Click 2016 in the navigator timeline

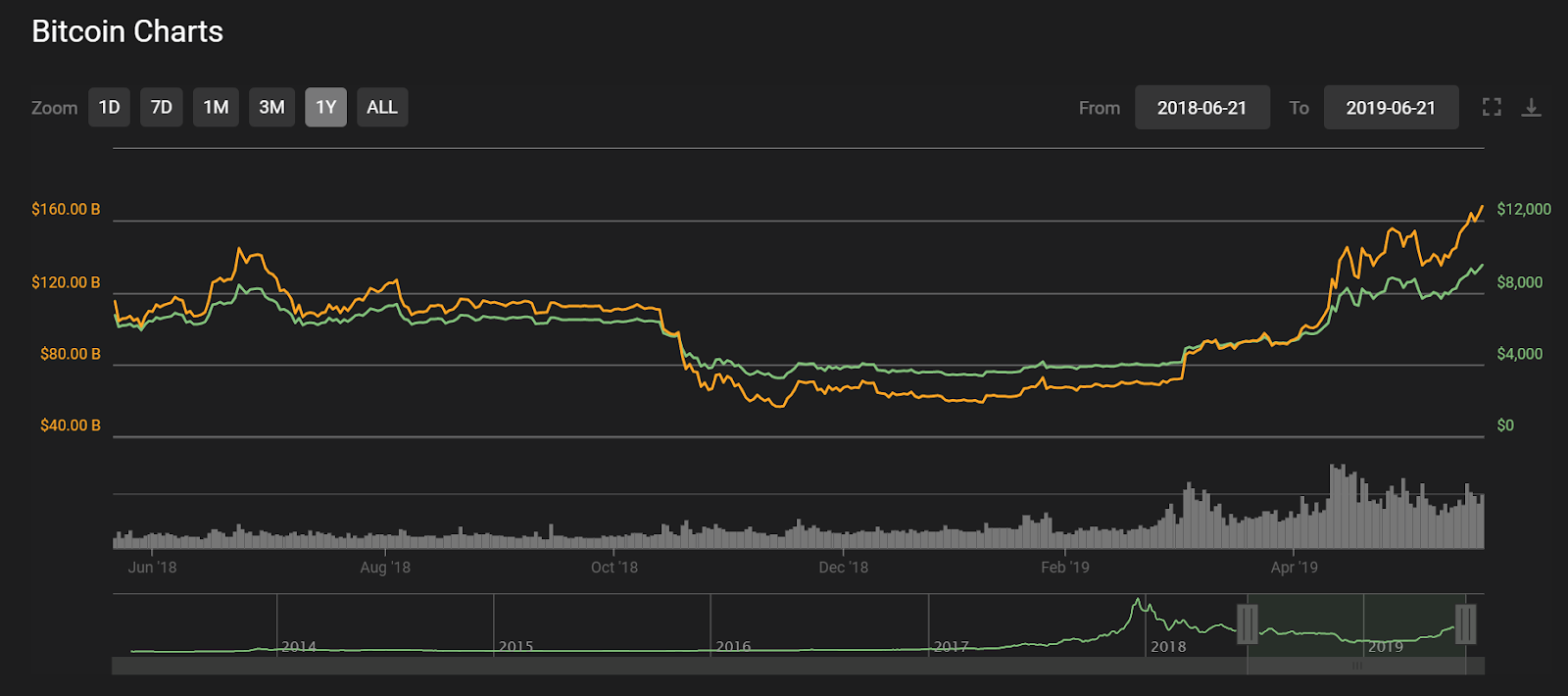[734, 647]
